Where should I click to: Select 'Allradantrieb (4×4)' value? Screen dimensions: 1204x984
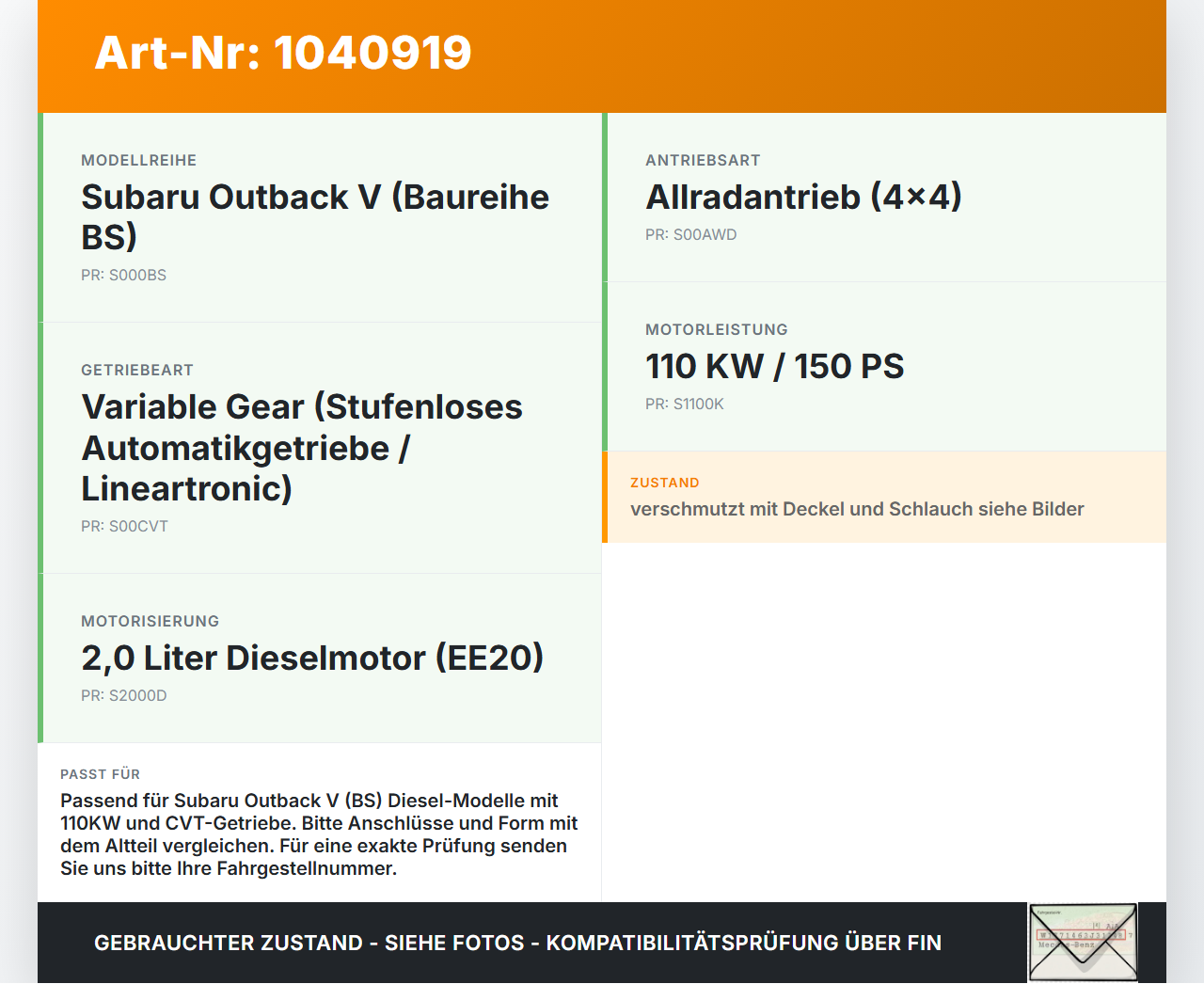tap(803, 198)
